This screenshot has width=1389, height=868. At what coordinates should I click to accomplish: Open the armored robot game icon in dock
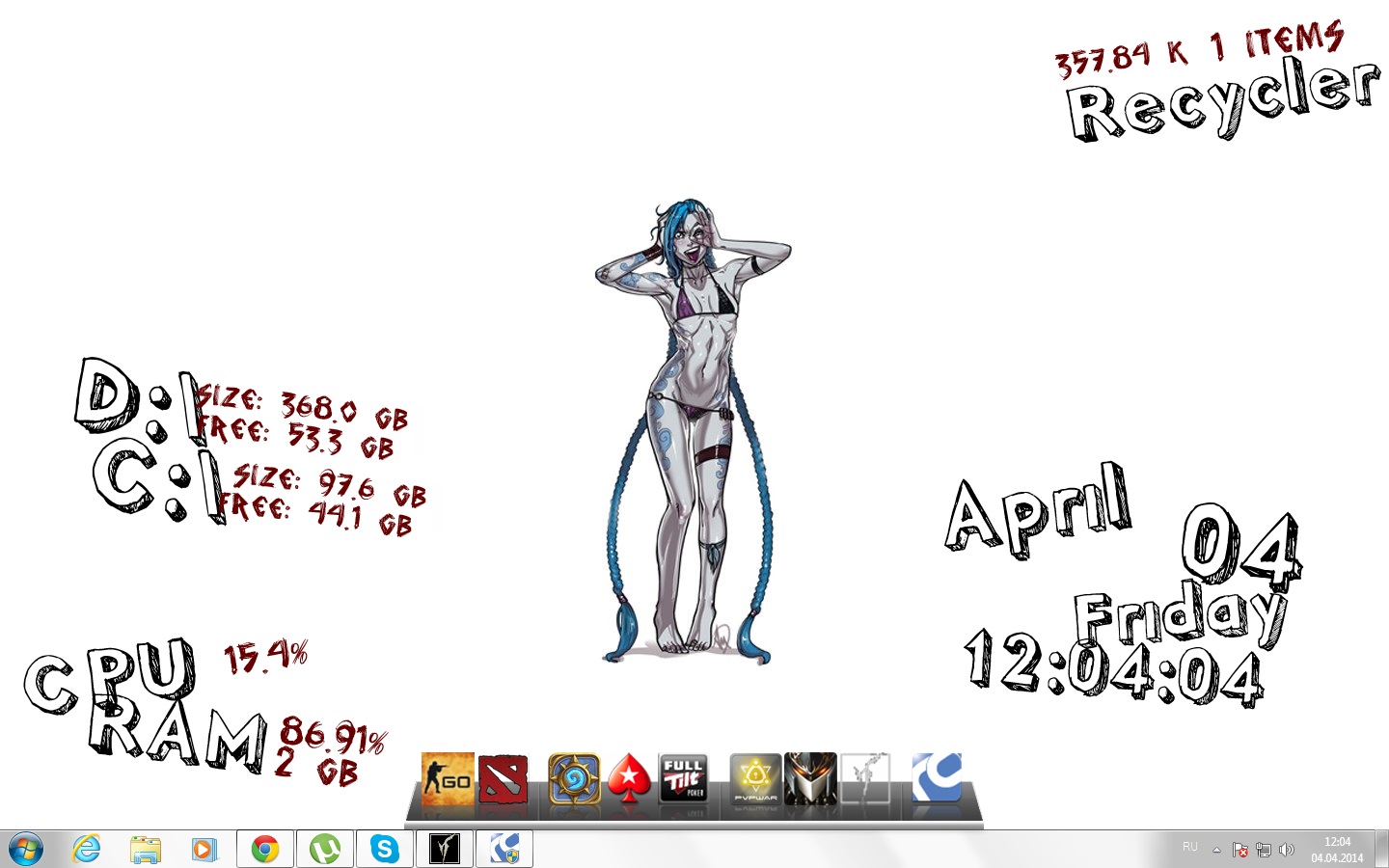810,779
